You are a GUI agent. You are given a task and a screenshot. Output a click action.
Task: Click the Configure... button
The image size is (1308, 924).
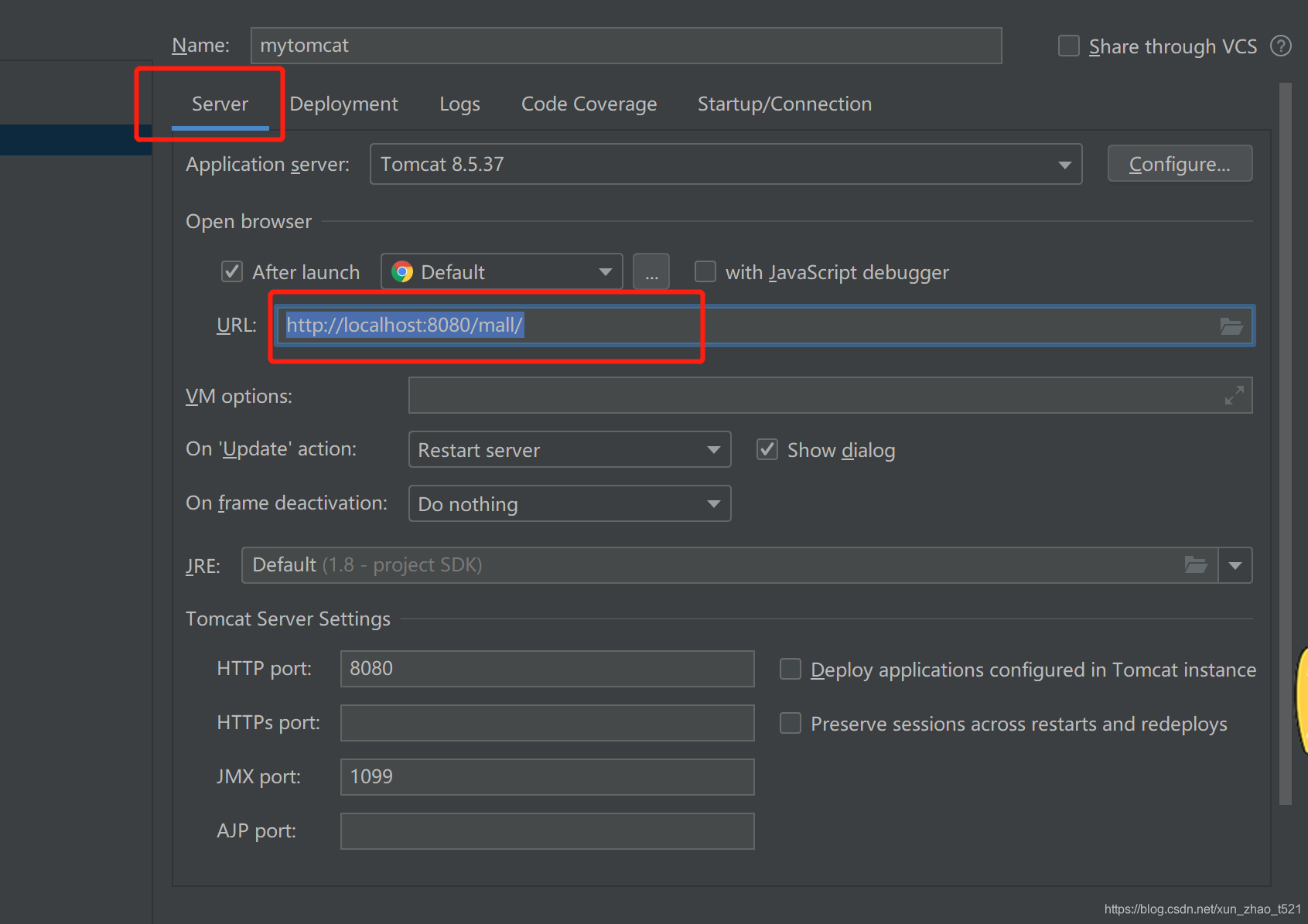tap(1180, 164)
